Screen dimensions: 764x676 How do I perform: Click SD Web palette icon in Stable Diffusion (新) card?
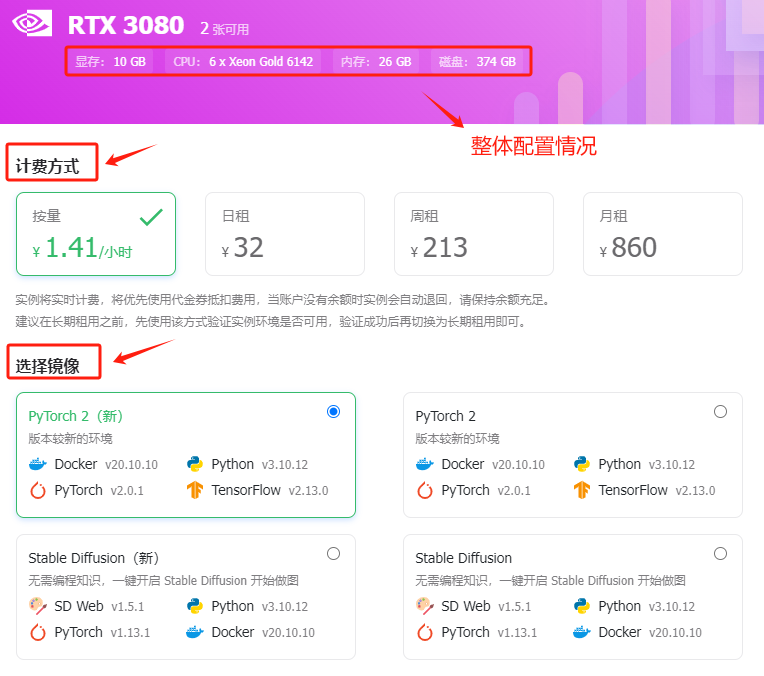click(x=38, y=606)
